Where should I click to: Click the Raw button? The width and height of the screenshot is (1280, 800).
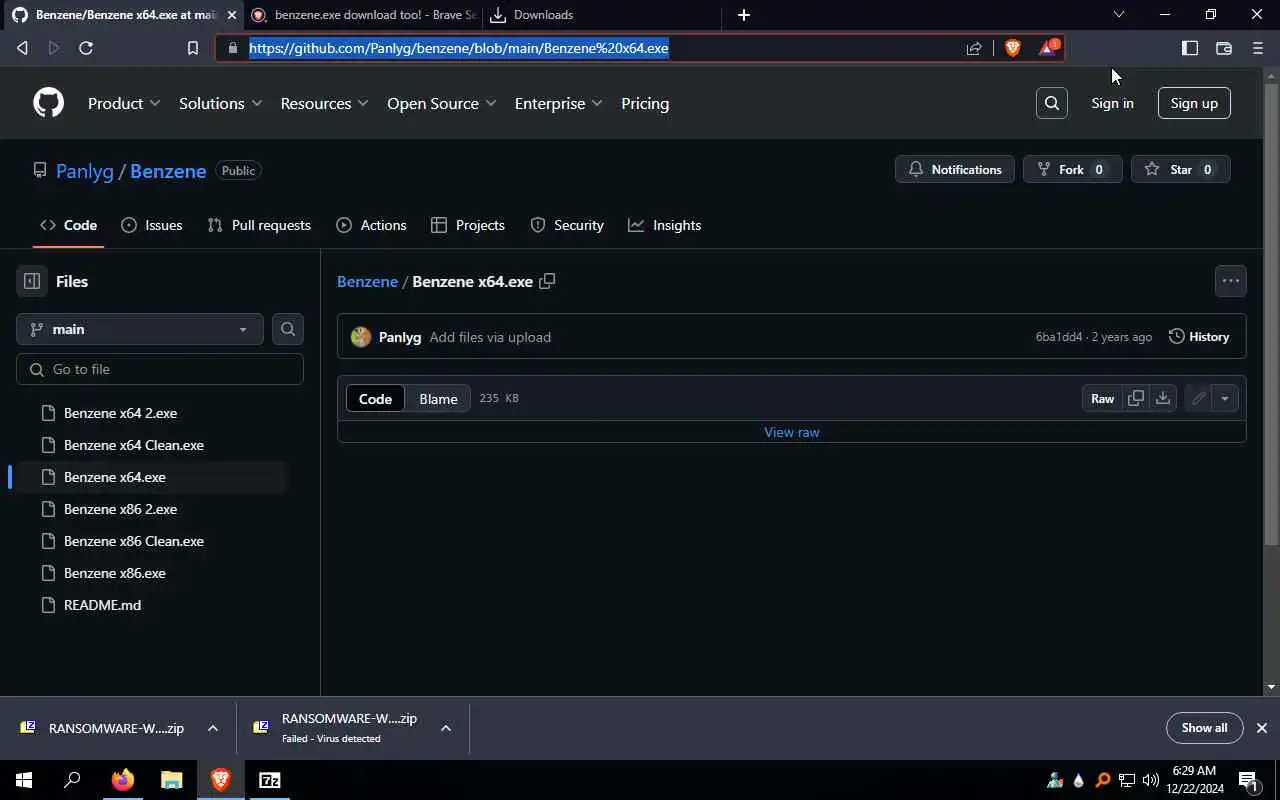pyautogui.click(x=1102, y=398)
